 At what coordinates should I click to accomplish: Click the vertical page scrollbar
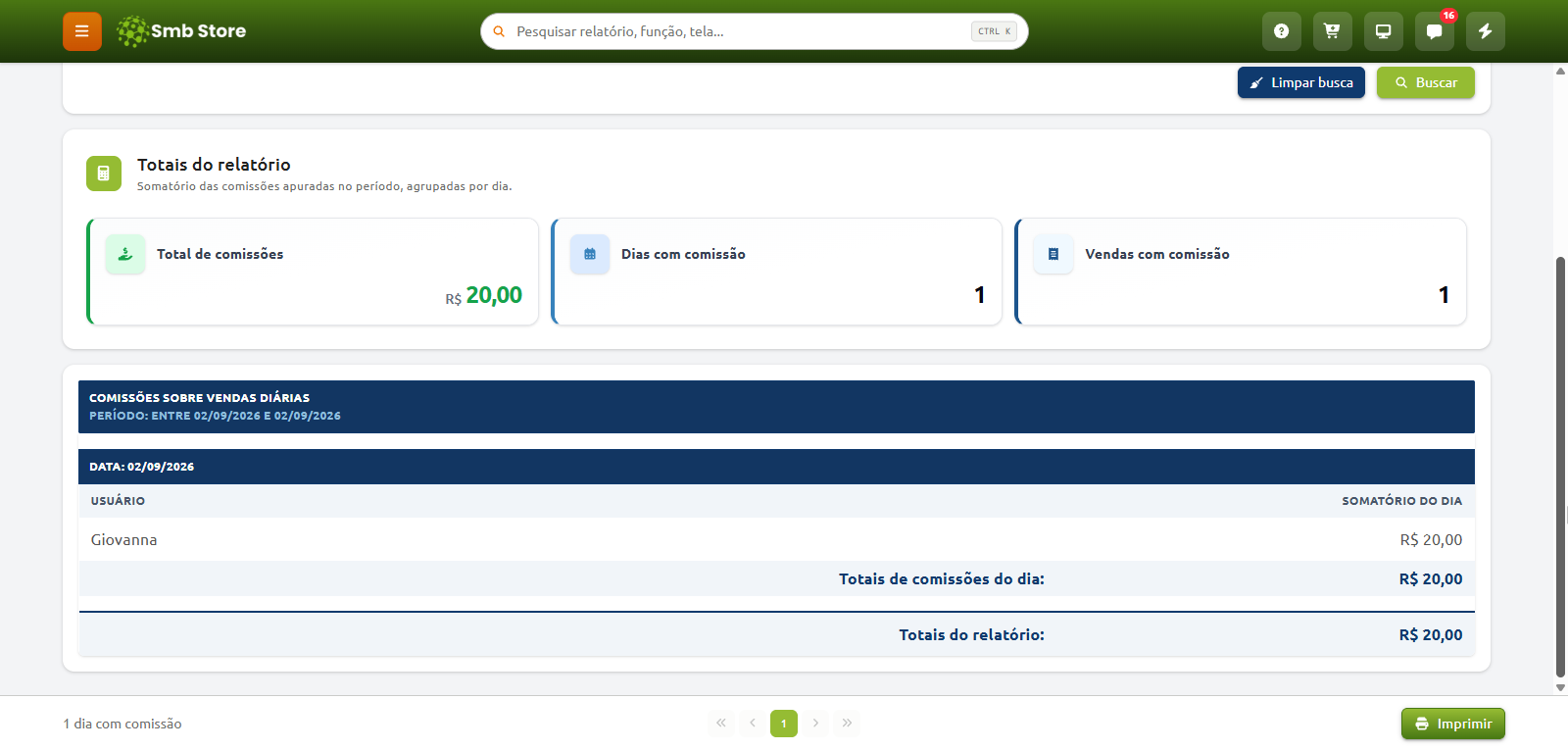[1560, 467]
